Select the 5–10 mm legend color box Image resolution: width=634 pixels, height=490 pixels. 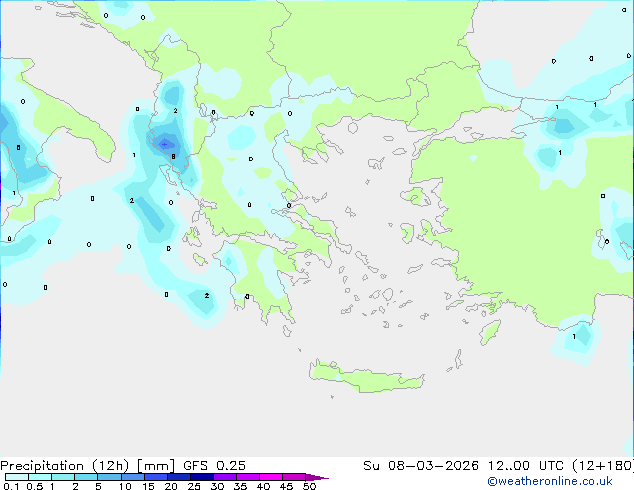coord(109,477)
